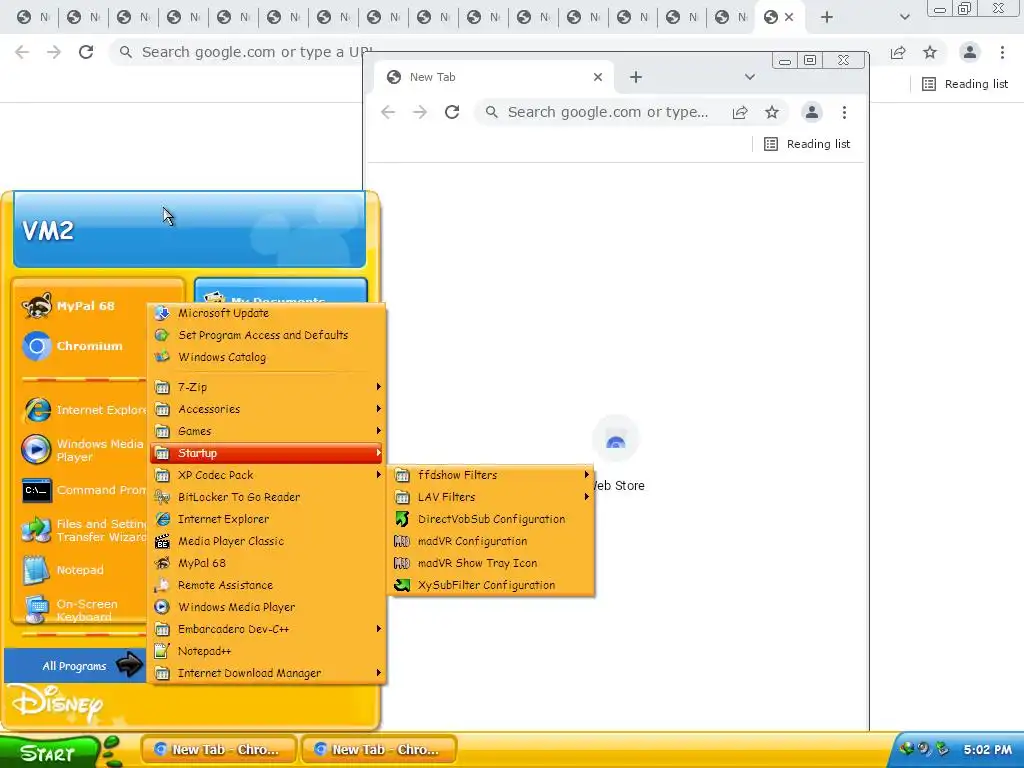Viewport: 1024px width, 768px height.
Task: Launch Files and Settings Transfer Wizard
Action: 82,530
